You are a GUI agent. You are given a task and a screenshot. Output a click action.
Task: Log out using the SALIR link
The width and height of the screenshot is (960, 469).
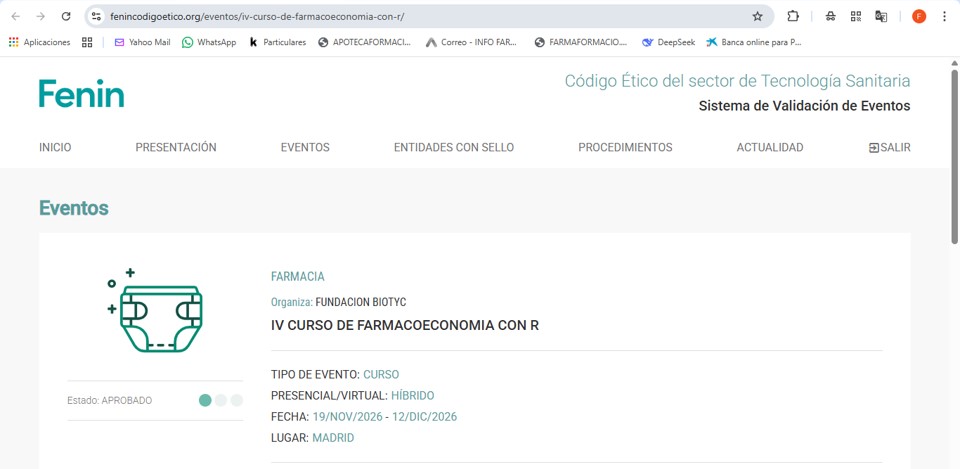(x=889, y=147)
